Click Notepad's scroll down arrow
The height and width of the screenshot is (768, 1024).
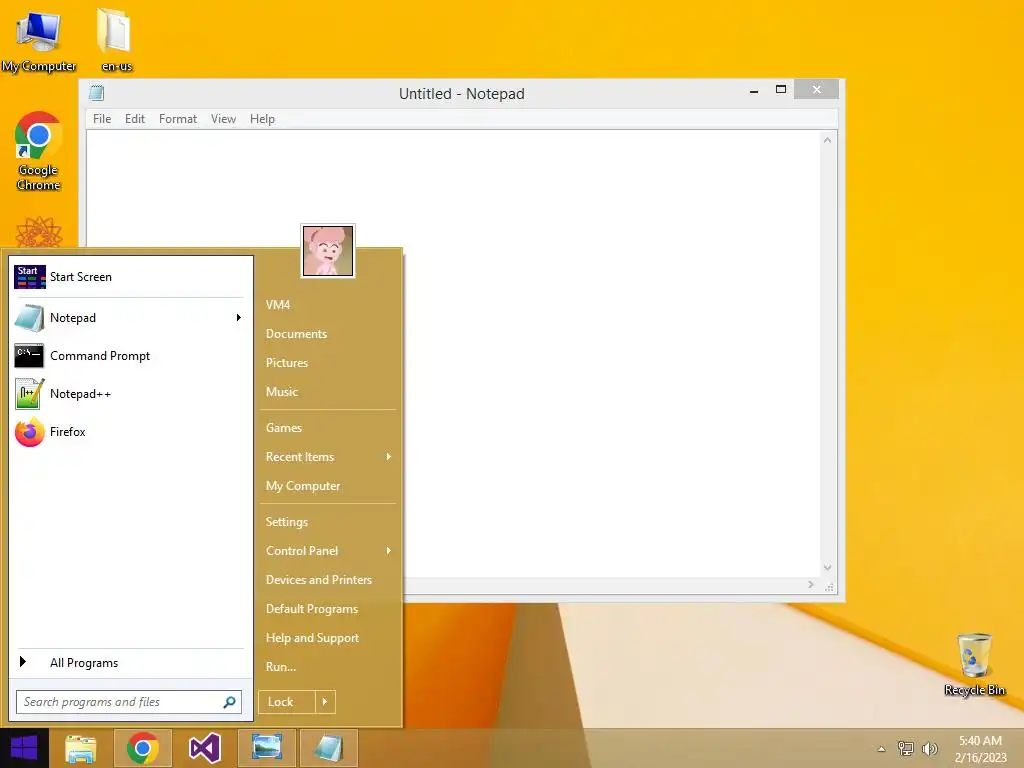[827, 568]
